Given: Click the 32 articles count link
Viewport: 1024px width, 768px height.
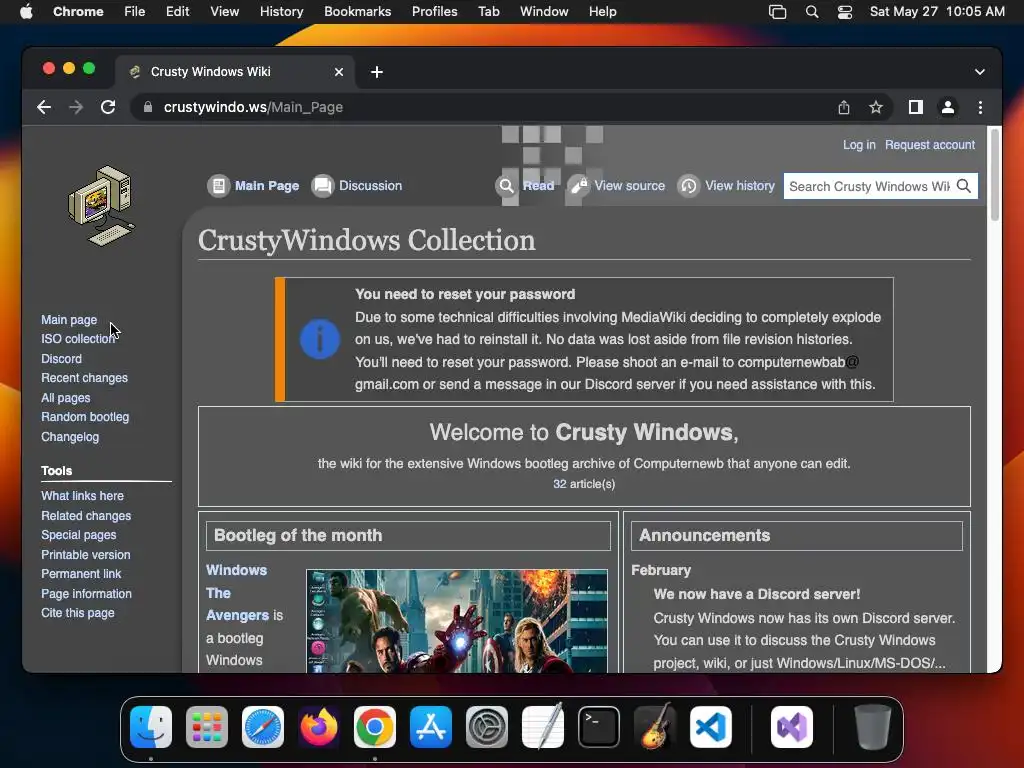Looking at the screenshot, I should click(559, 484).
